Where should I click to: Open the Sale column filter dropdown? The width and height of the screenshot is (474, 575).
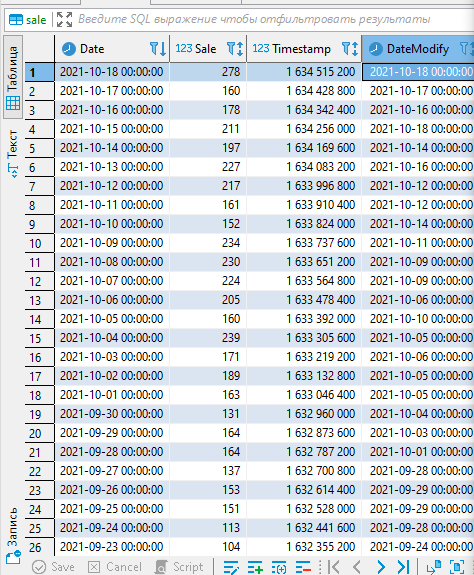click(235, 49)
